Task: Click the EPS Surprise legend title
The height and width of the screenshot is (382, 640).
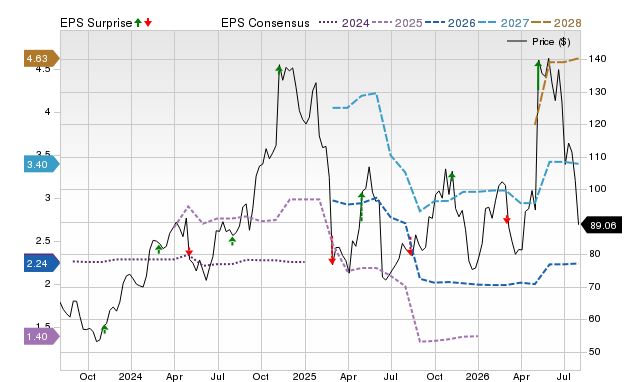Action: tap(96, 23)
